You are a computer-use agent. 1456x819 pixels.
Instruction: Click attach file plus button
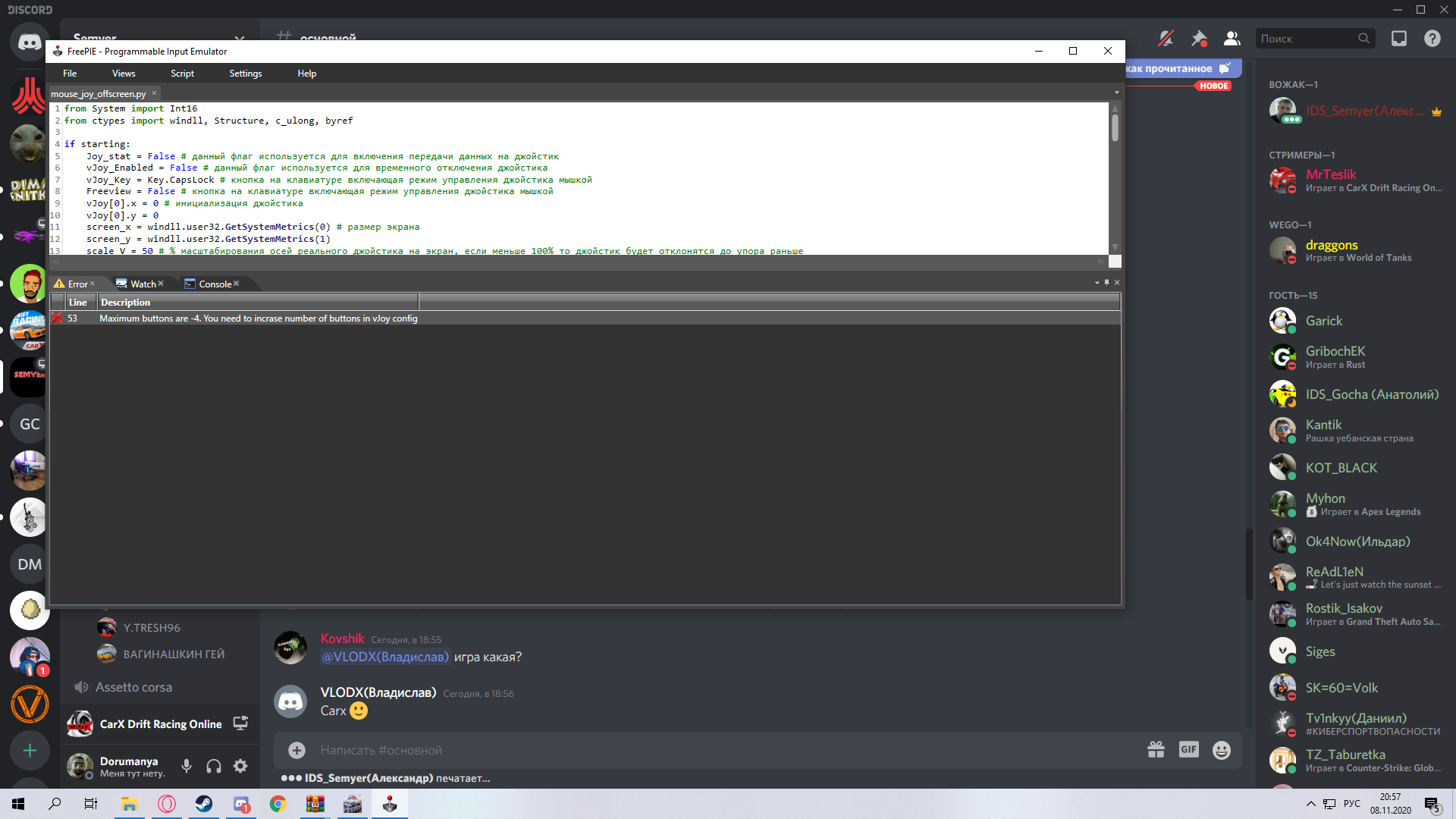coord(297,750)
